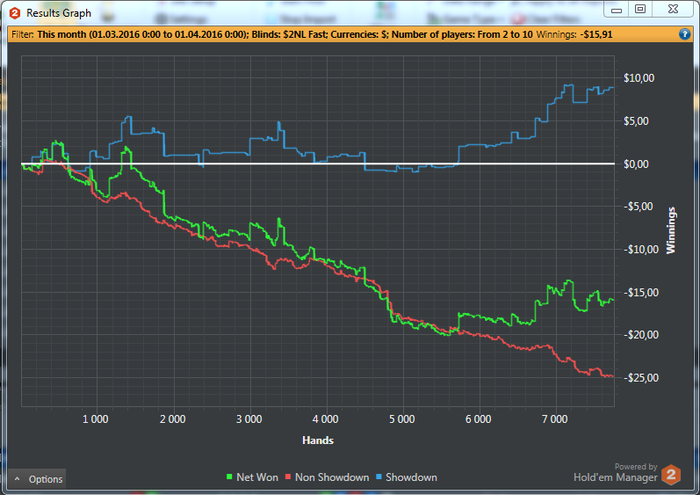
Task: Click the red app icon in title bar
Action: pos(15,13)
